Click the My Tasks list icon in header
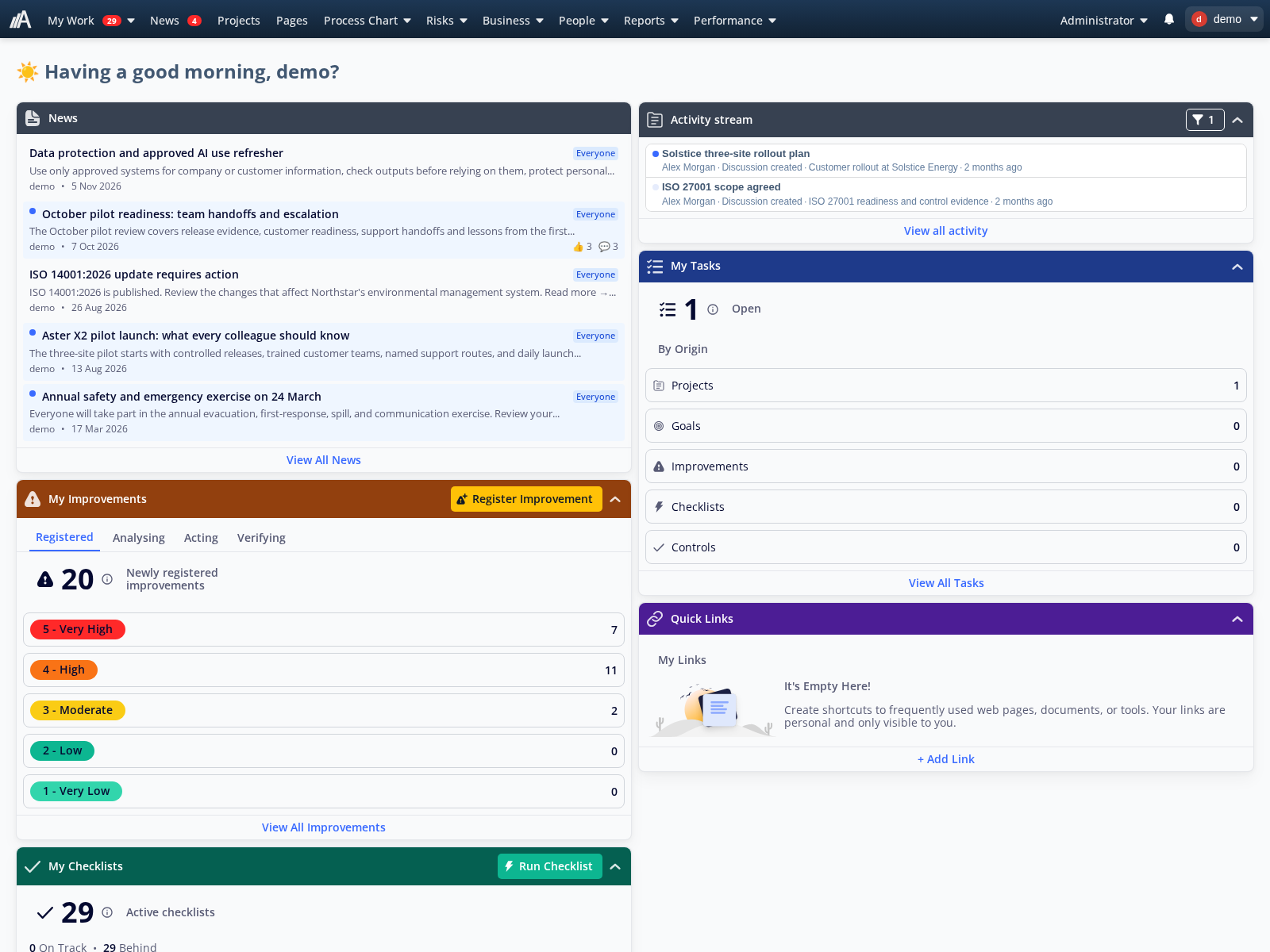Image resolution: width=1270 pixels, height=952 pixels. point(655,267)
